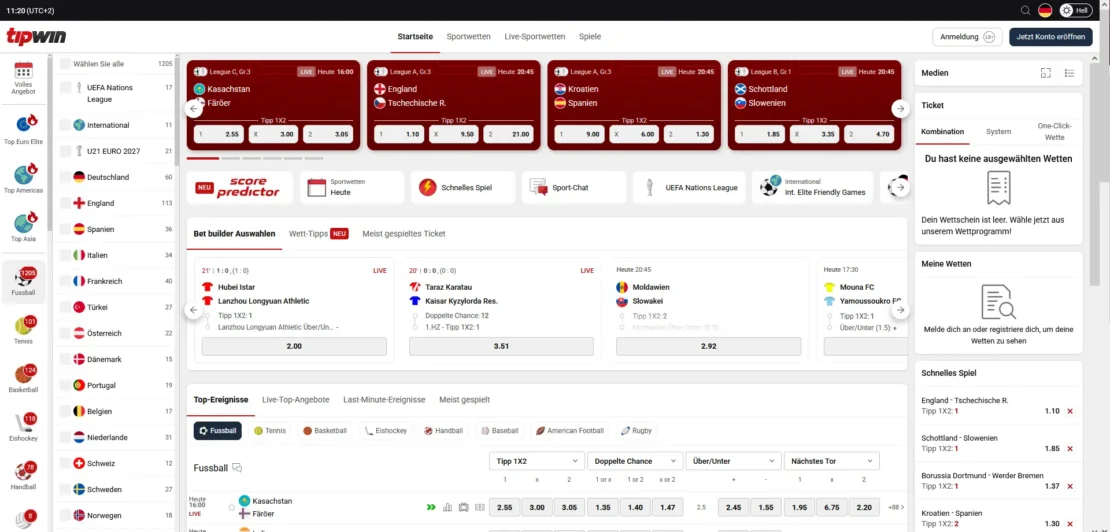This screenshot has height=532, width=1110.
Task: Click odds 2.55 on Kasachstan carousel card
Action: [217, 134]
